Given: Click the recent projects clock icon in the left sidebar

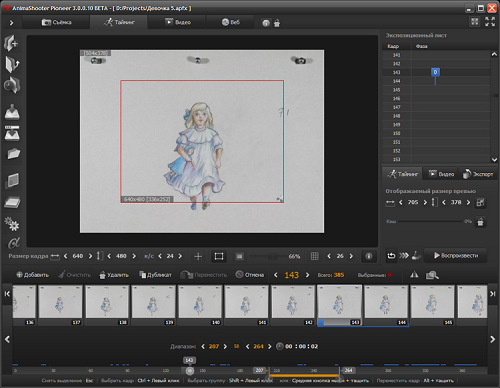Looking at the screenshot, I should click(12, 85).
